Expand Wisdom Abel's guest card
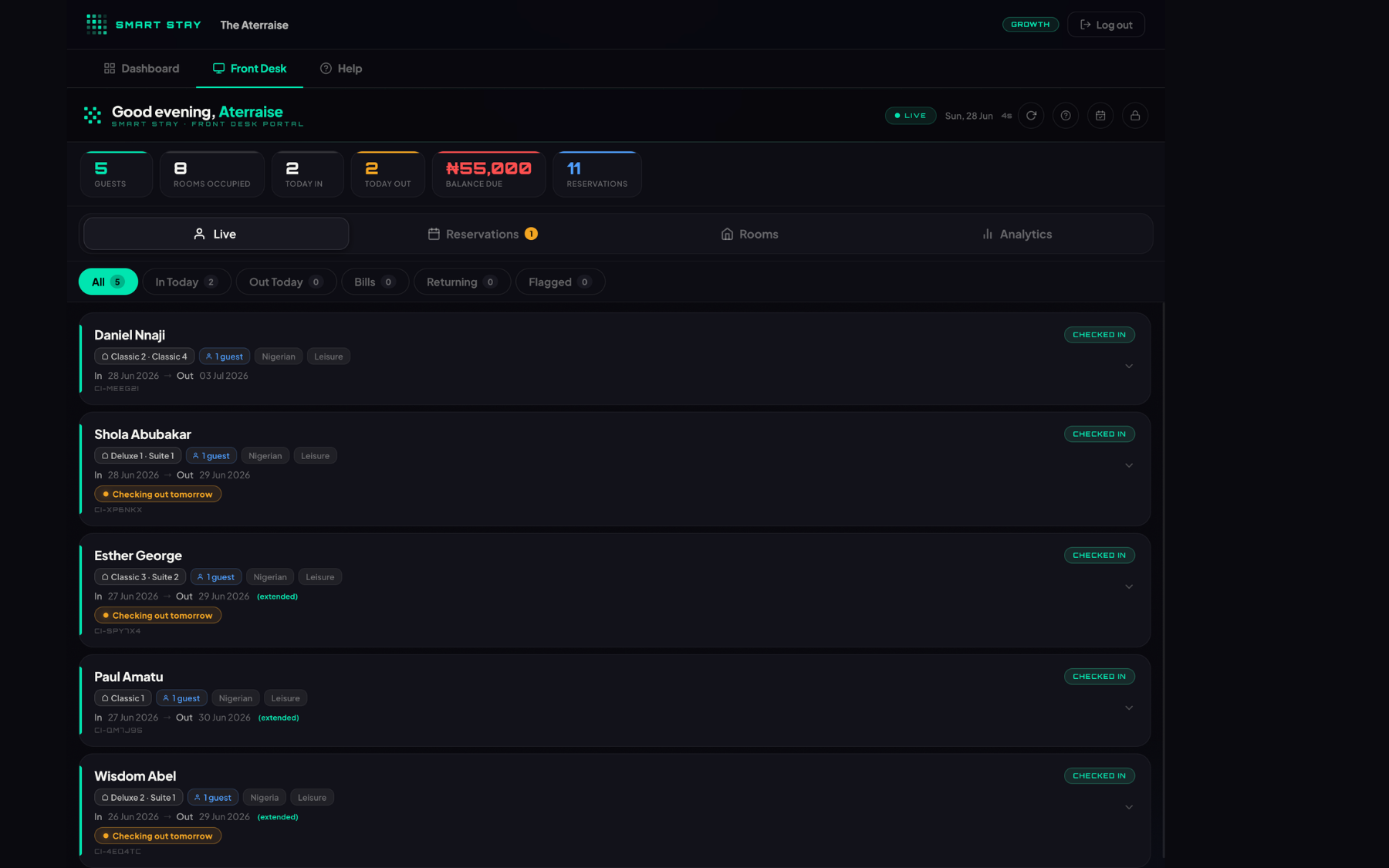This screenshot has width=1389, height=868. click(1129, 808)
